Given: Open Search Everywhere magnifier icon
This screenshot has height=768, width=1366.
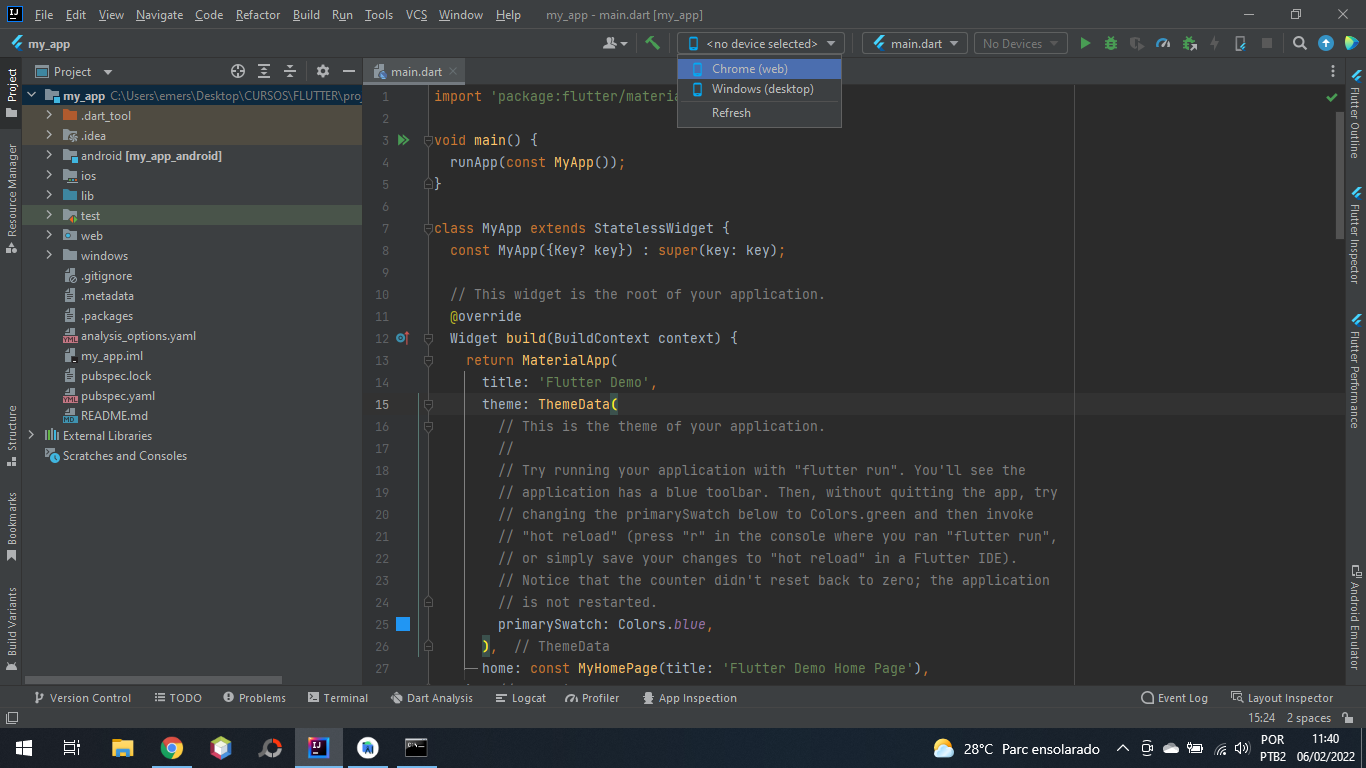Looking at the screenshot, I should click(x=1300, y=43).
